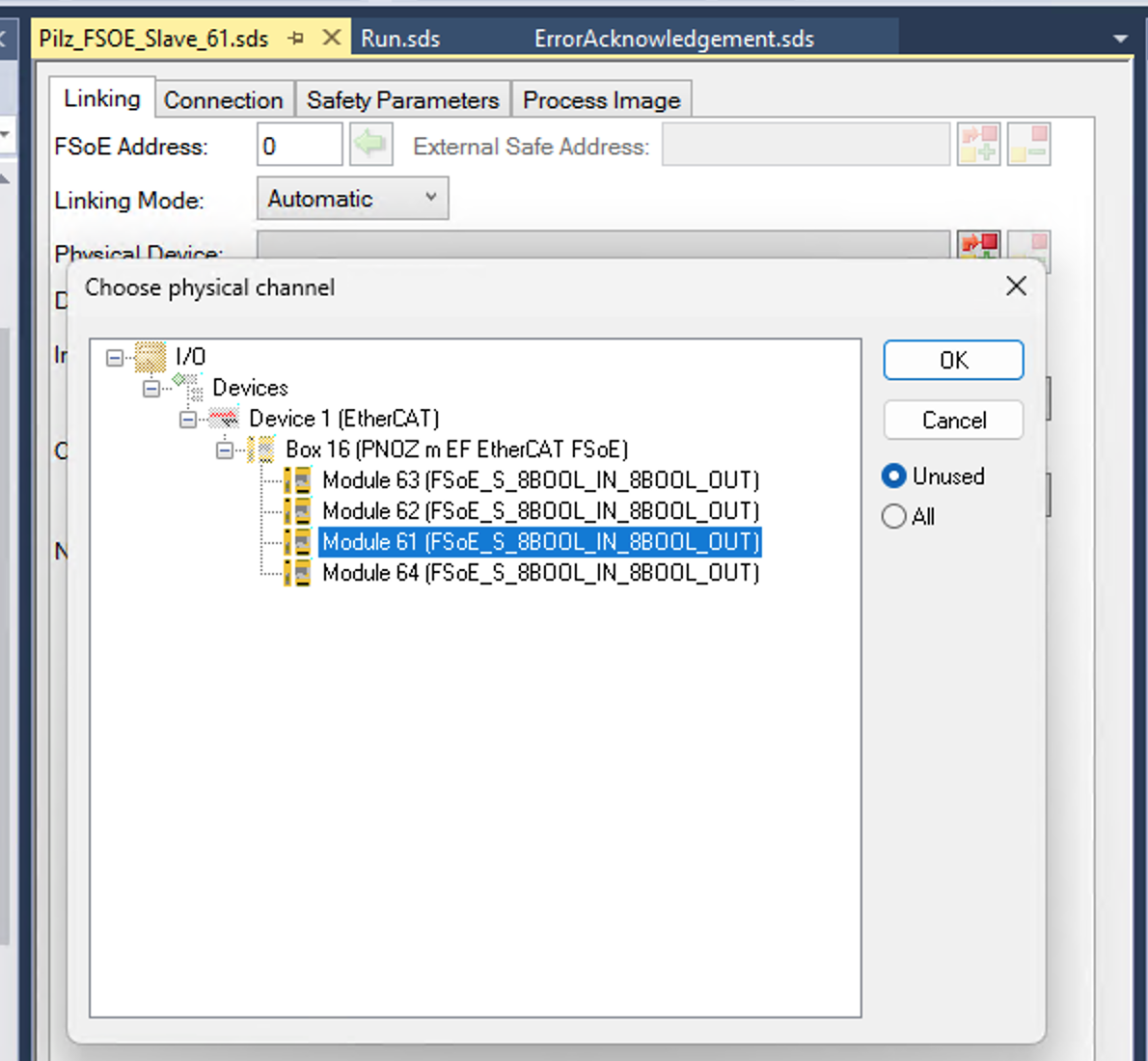
Task: Select Box 16 (PNOZ m EF EtherCAT FSoE)
Action: coord(457,449)
